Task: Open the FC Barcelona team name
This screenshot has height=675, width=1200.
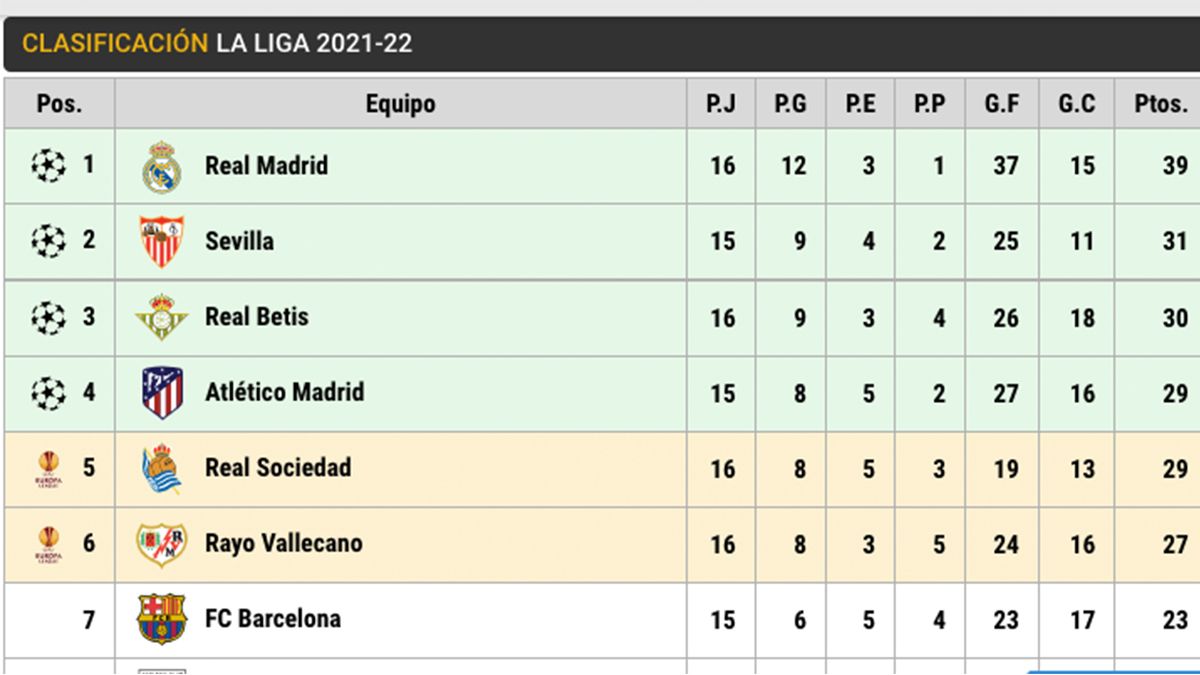Action: (x=272, y=619)
